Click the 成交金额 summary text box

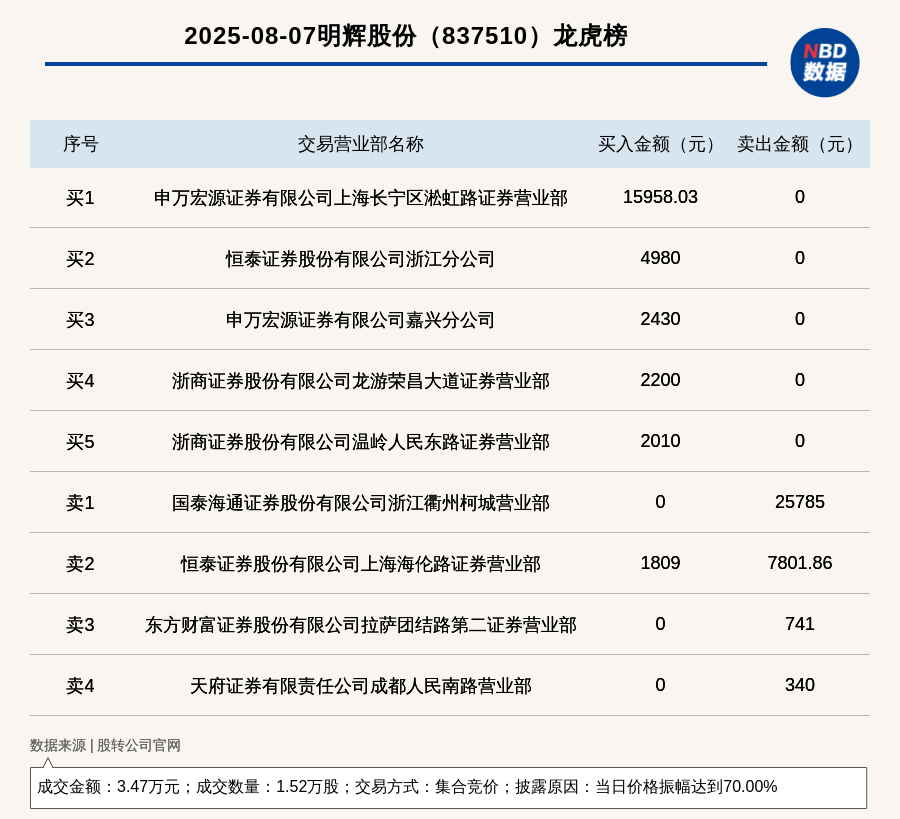(448, 787)
